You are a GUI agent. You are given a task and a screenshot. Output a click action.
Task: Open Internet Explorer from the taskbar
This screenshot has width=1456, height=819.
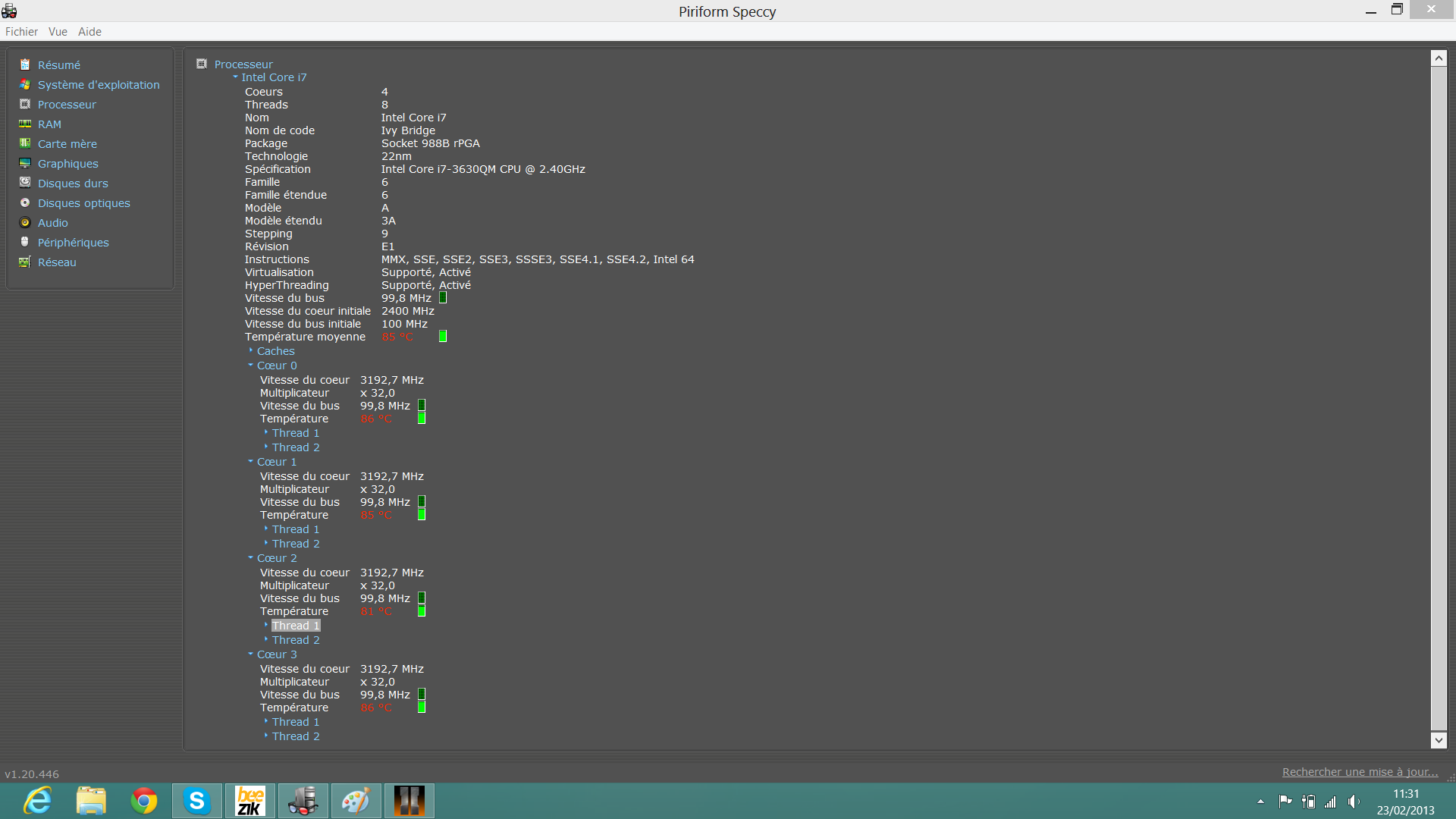tap(38, 801)
